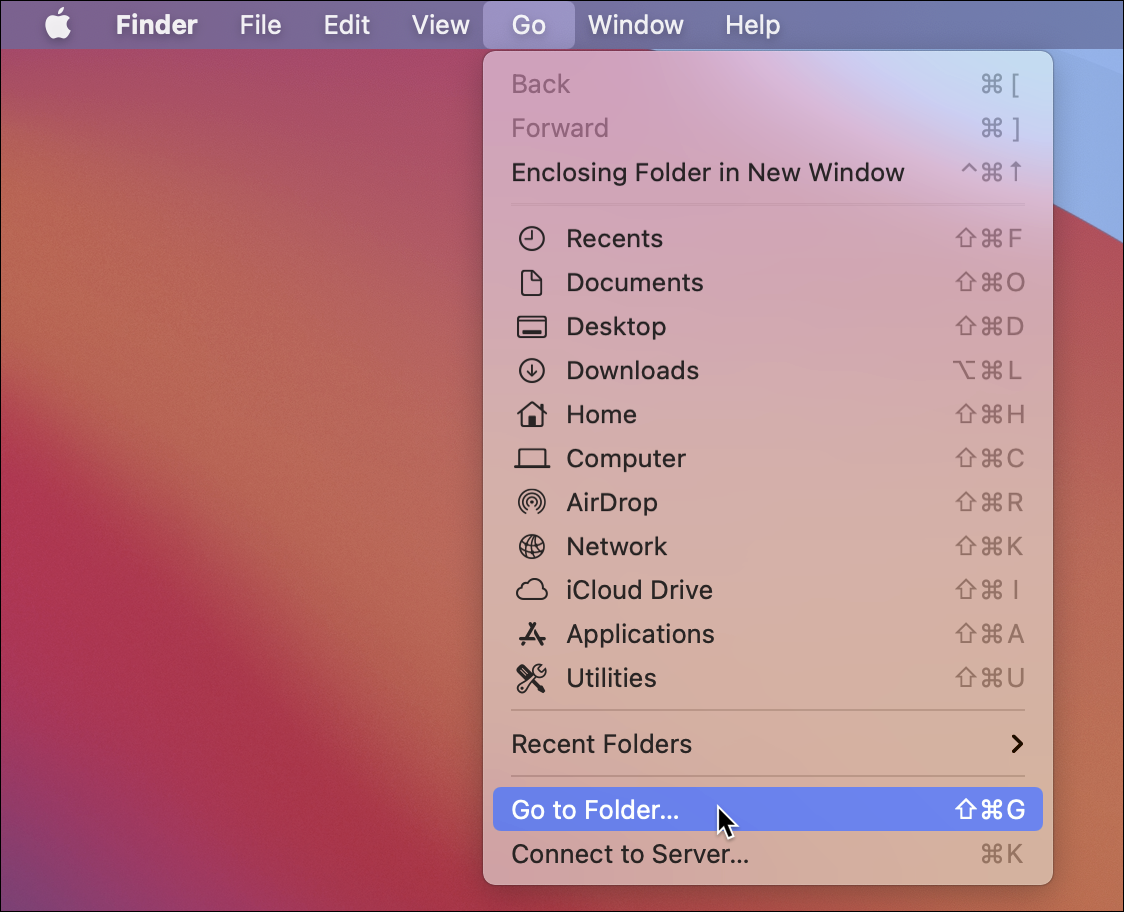This screenshot has height=912, width=1124.
Task: Open the View menu in menu bar
Action: 440,25
